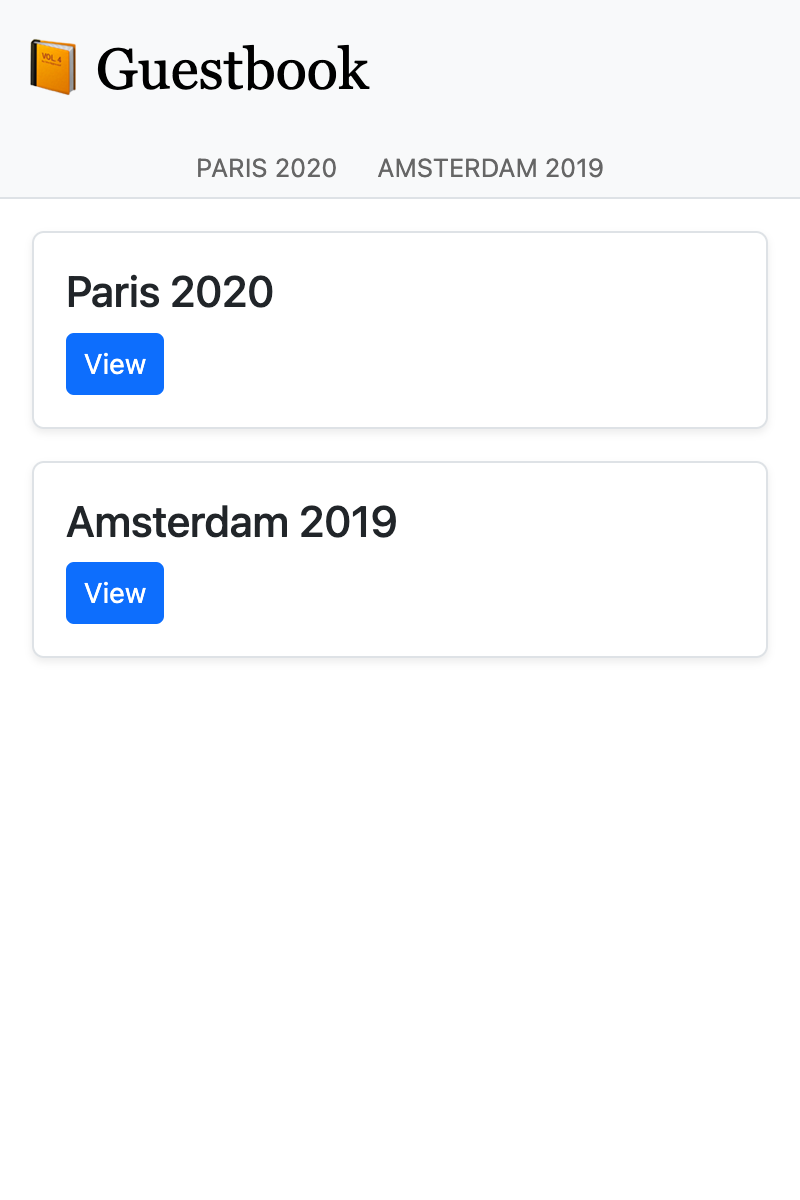The image size is (800, 1200).
Task: Tap the book emoji next to Guestbook
Action: coord(53,68)
